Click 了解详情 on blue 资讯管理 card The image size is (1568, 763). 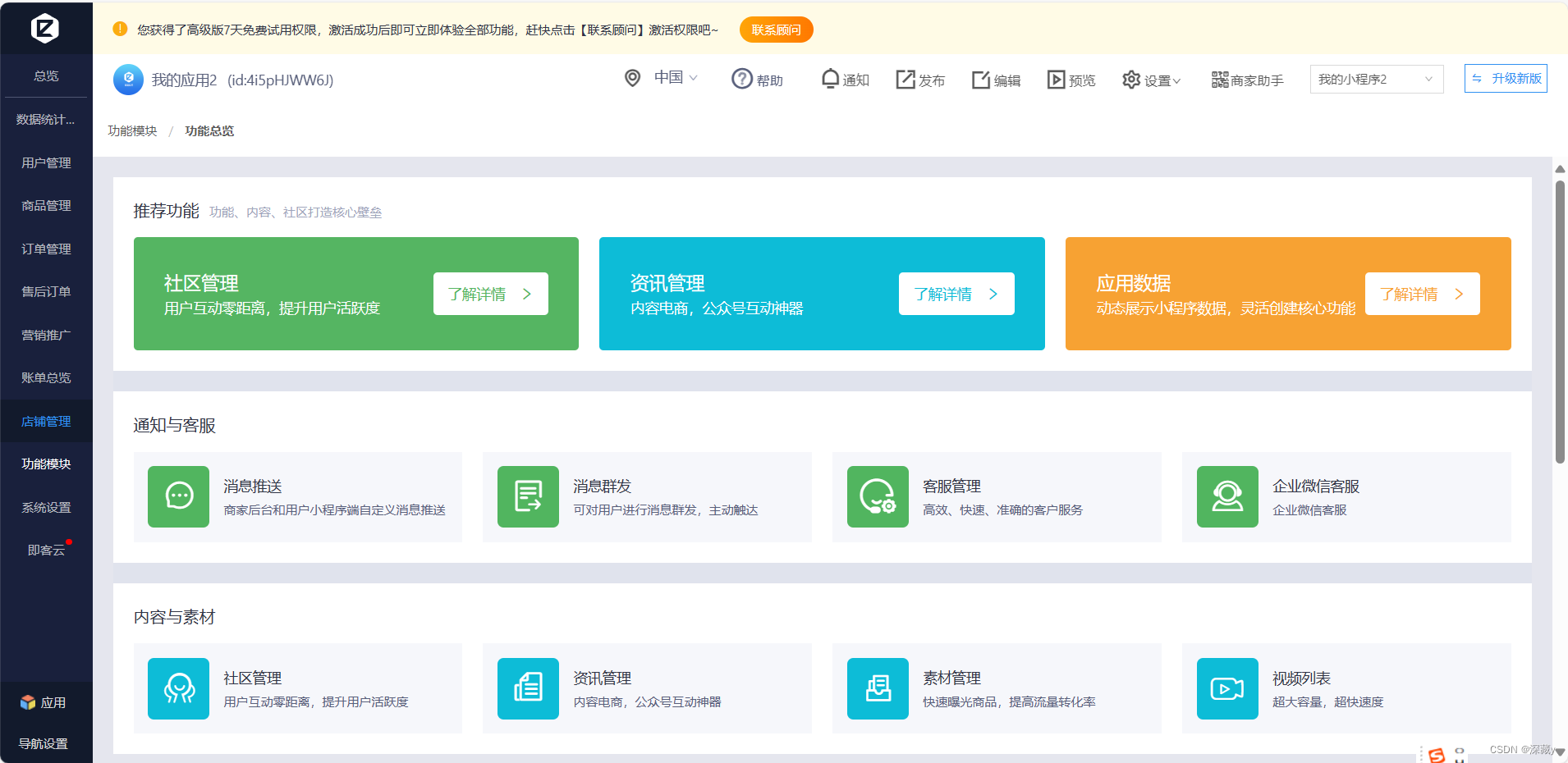957,294
